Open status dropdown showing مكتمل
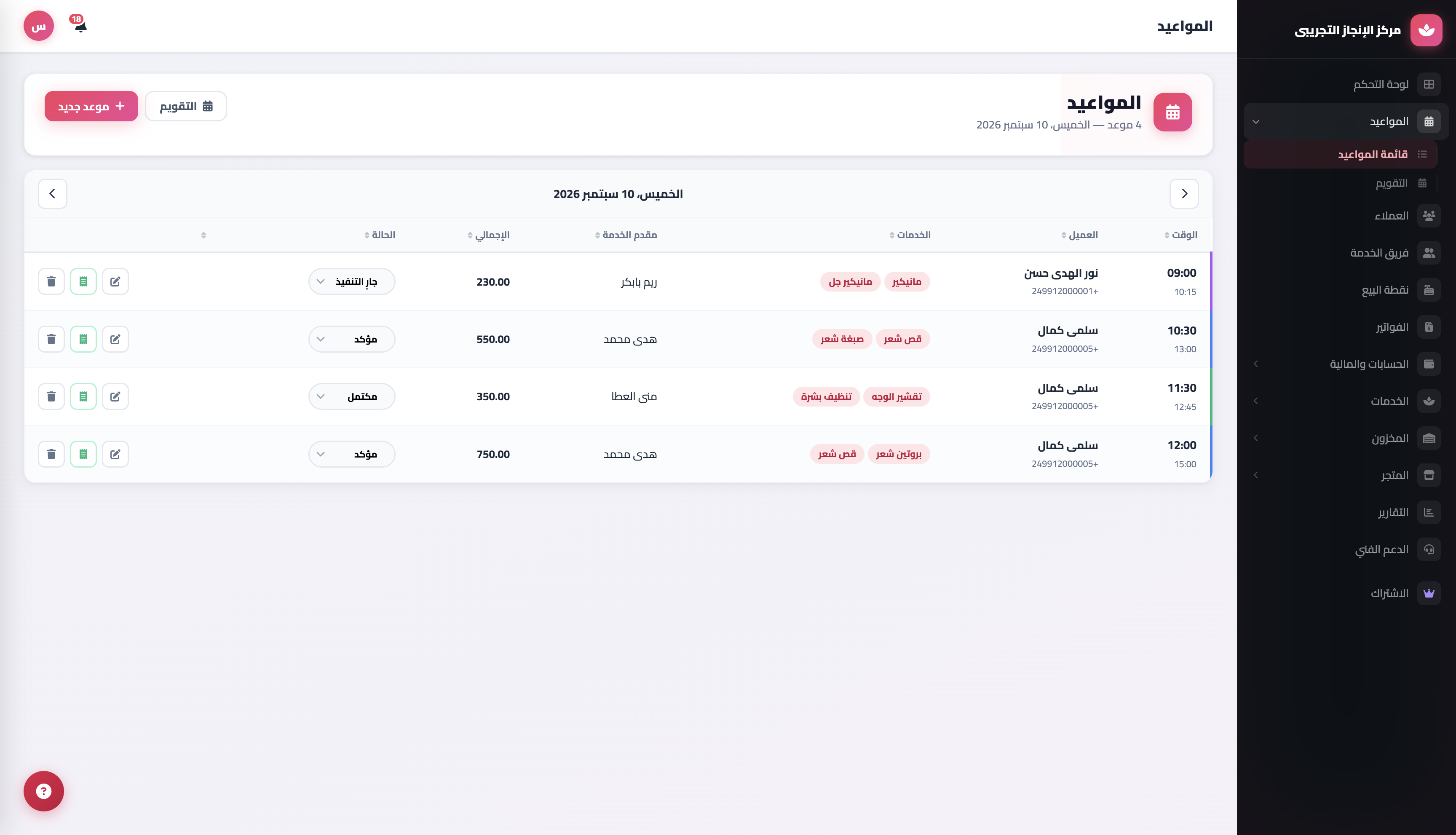 351,396
